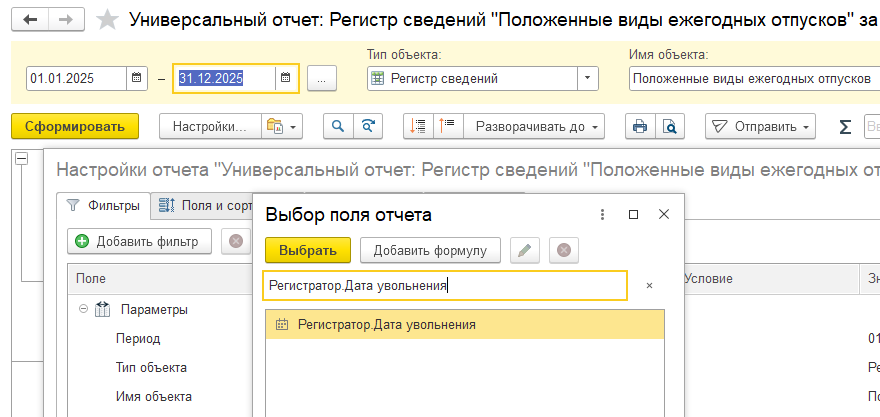This screenshot has height=417, width=880.
Task: Click the Добавить формулу button
Action: pyautogui.click(x=430, y=250)
